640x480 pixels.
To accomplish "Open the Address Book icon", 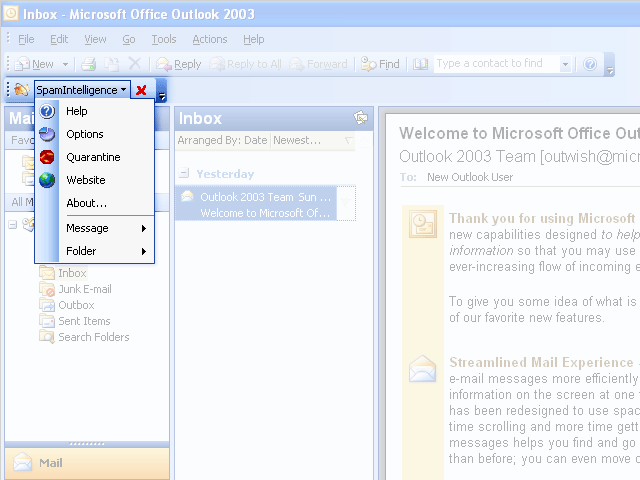I will (x=420, y=64).
